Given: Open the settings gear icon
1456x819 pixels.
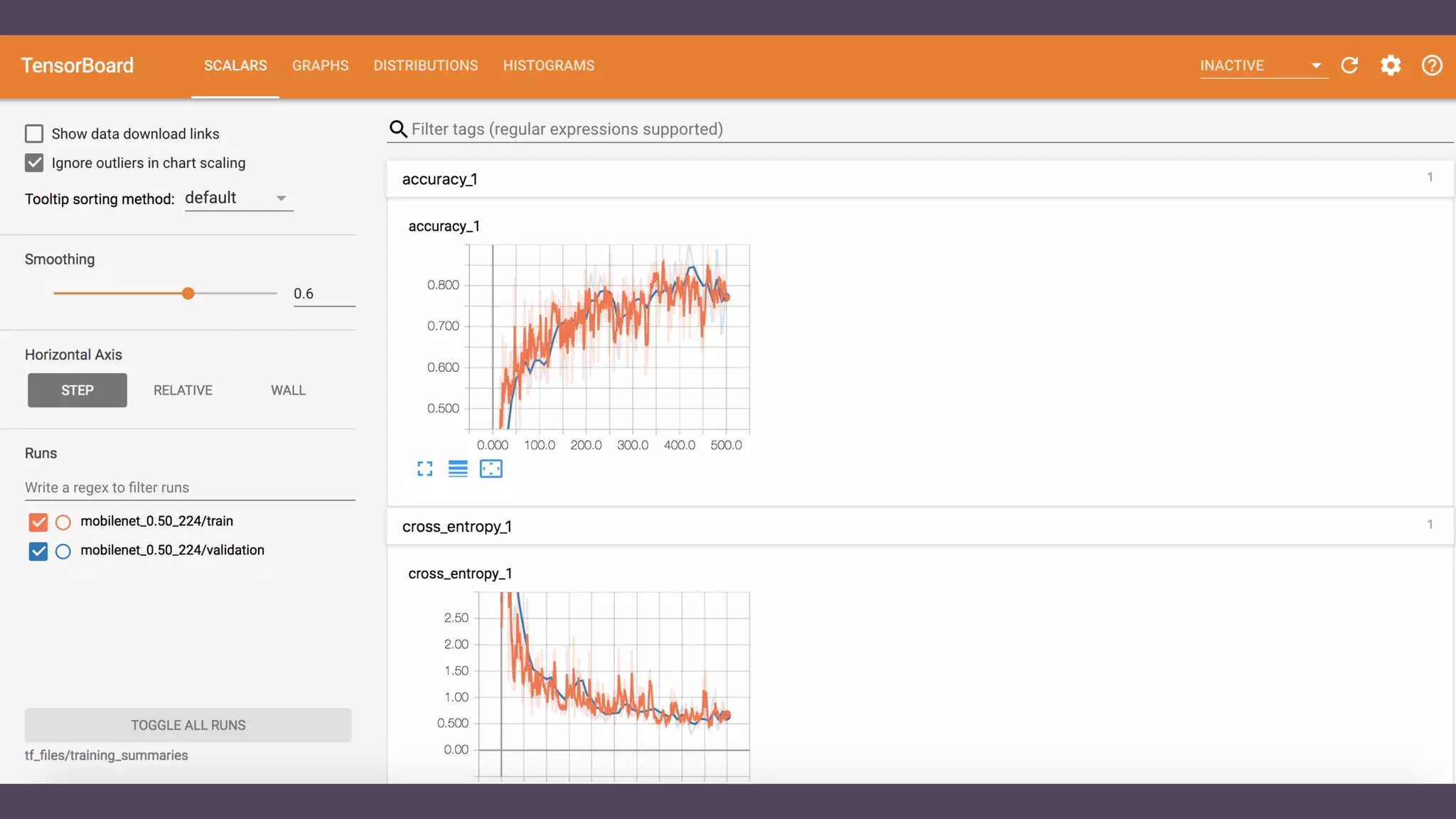Looking at the screenshot, I should tap(1391, 65).
